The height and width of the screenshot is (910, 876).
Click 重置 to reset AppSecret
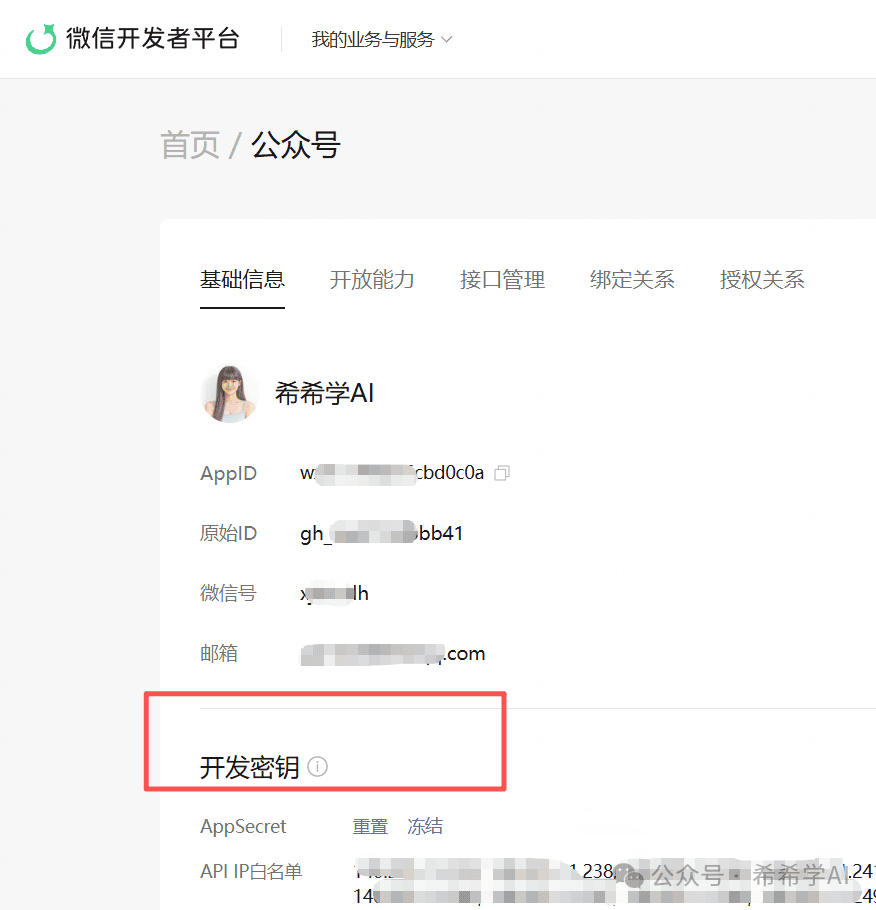(370, 826)
